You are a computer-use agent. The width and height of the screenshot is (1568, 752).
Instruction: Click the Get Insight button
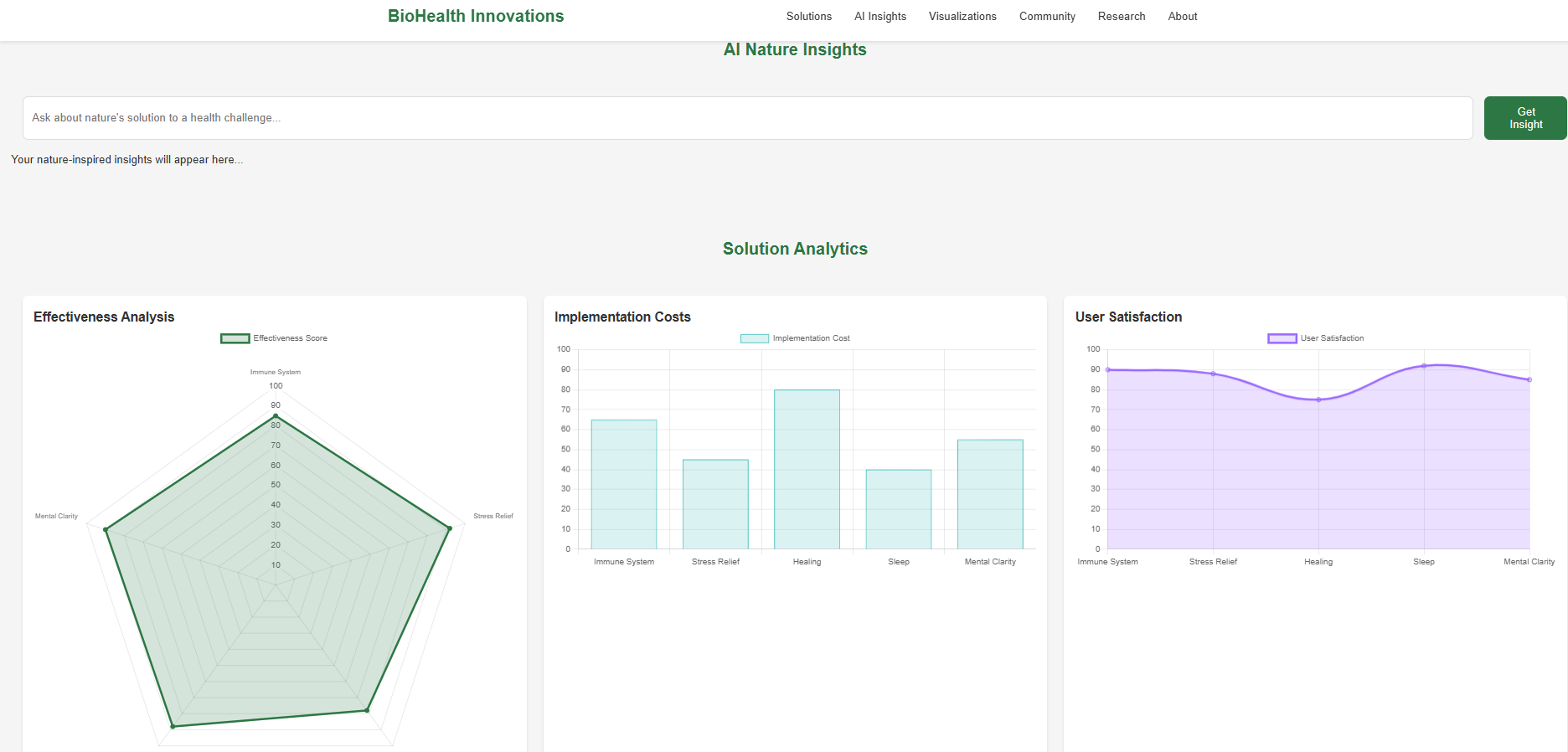[1525, 118]
